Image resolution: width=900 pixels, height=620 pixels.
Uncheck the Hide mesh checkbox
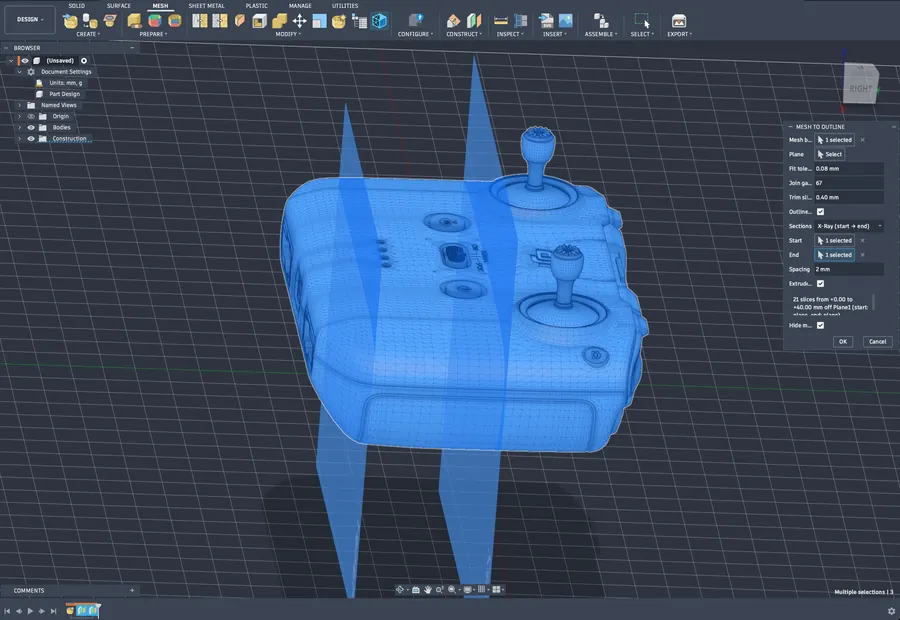820,326
